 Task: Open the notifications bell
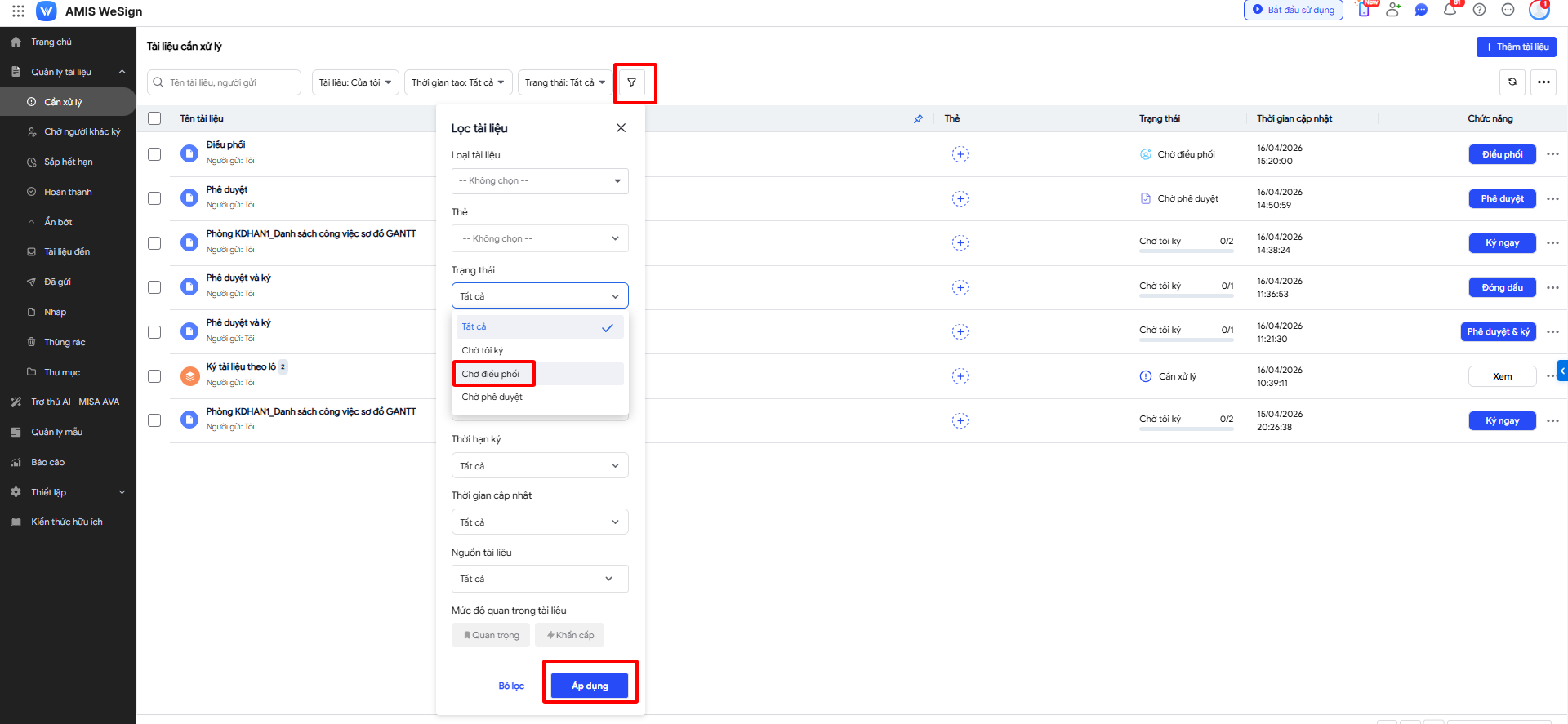click(1450, 11)
